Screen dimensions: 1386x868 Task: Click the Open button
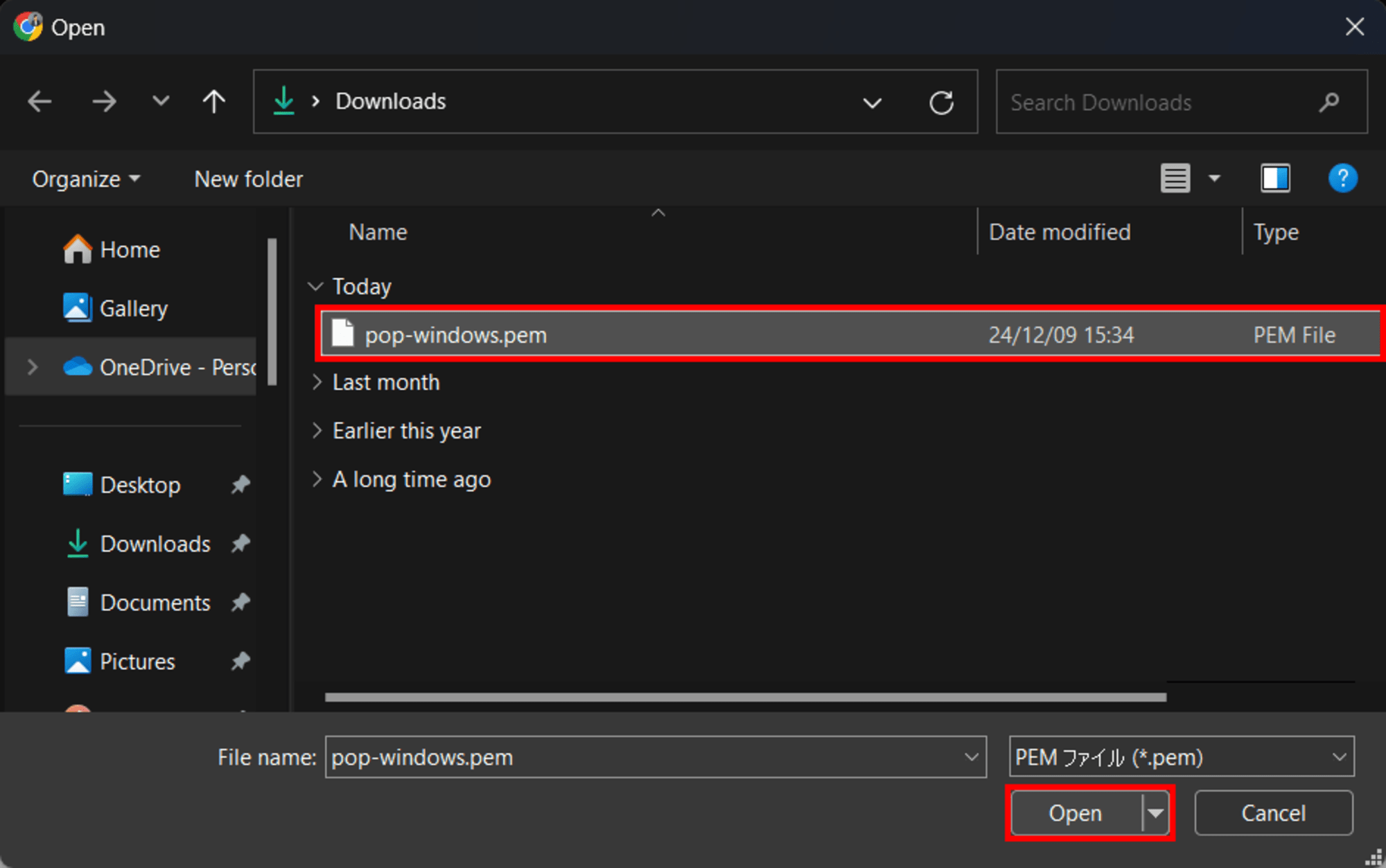(x=1076, y=813)
